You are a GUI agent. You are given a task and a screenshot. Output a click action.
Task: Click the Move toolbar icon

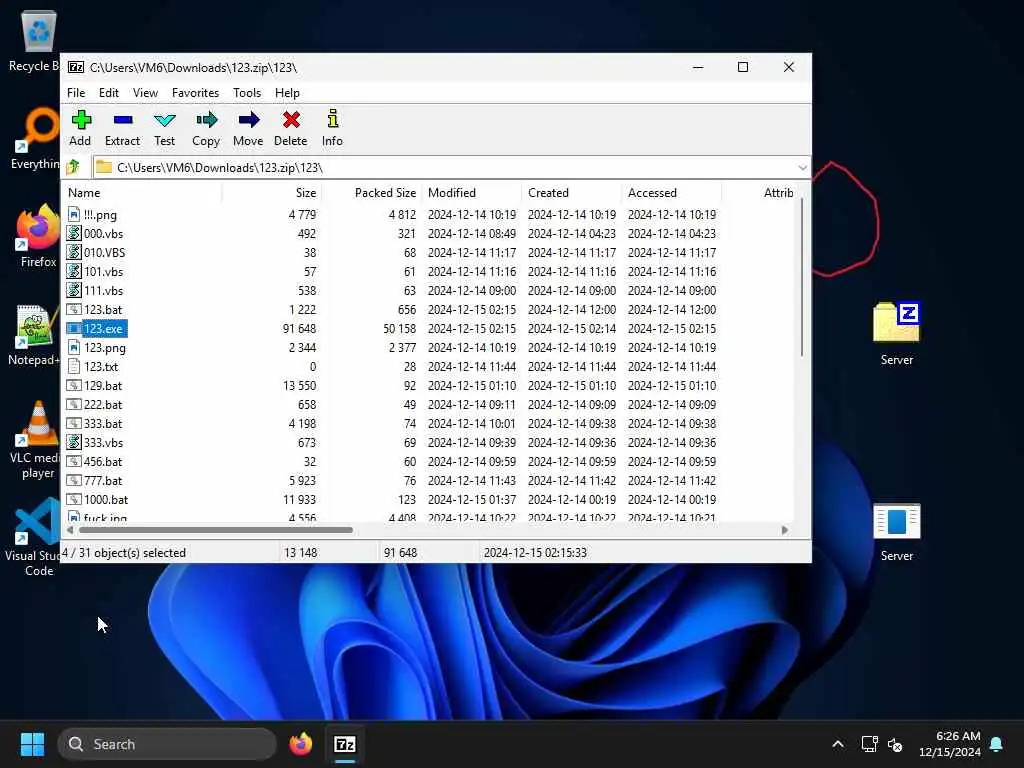click(x=248, y=120)
